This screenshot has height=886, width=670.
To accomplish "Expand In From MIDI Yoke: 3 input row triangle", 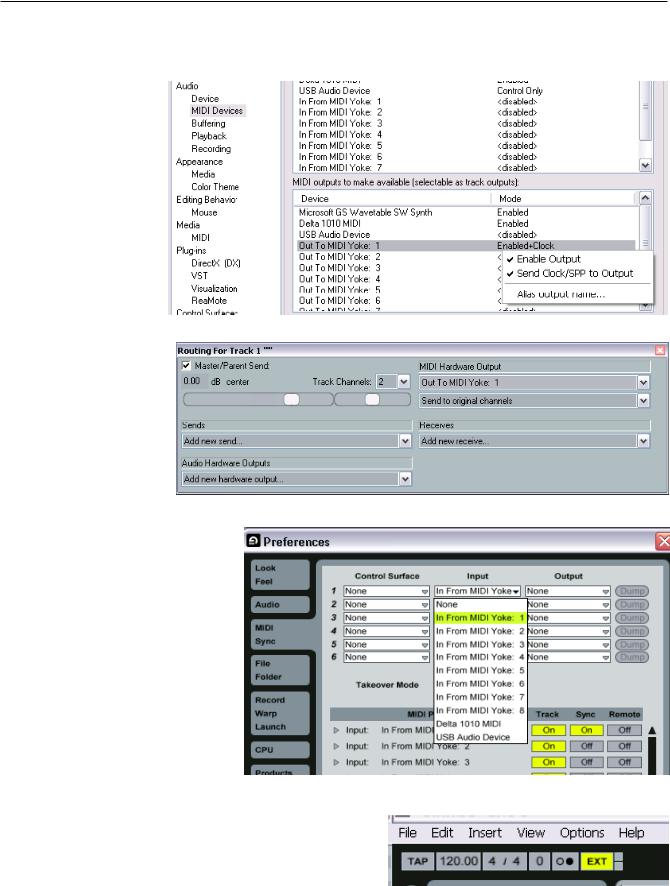I will [337, 762].
